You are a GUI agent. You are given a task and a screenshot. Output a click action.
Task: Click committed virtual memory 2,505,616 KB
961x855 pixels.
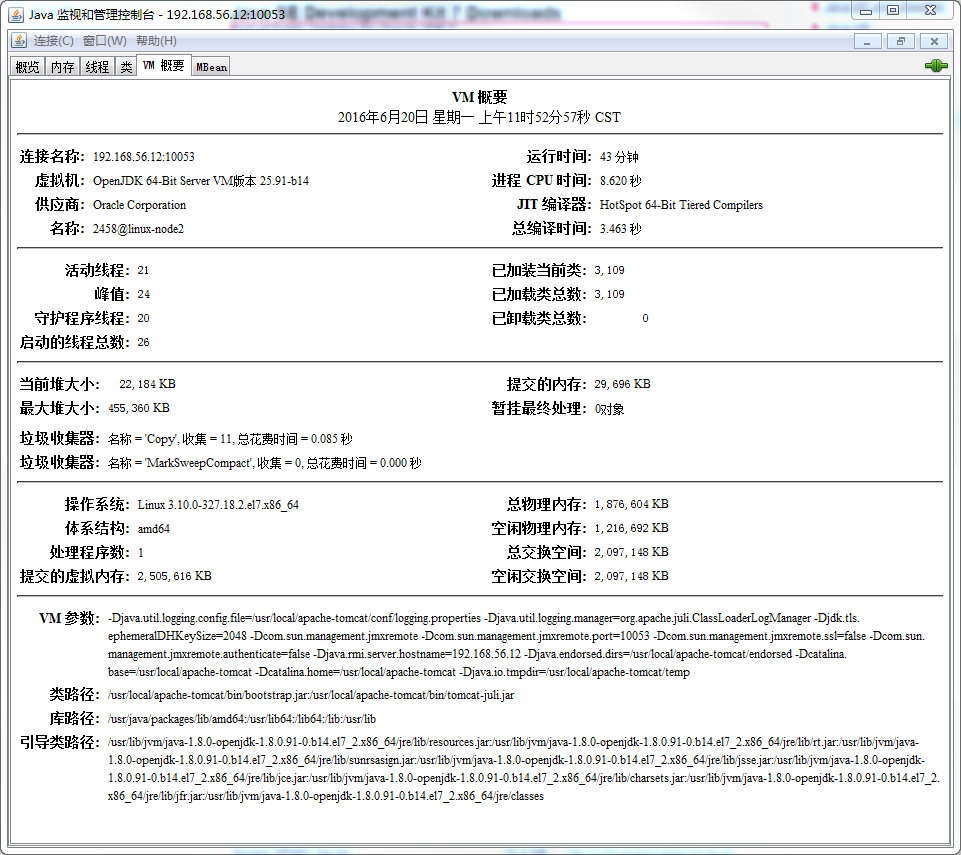(174, 576)
